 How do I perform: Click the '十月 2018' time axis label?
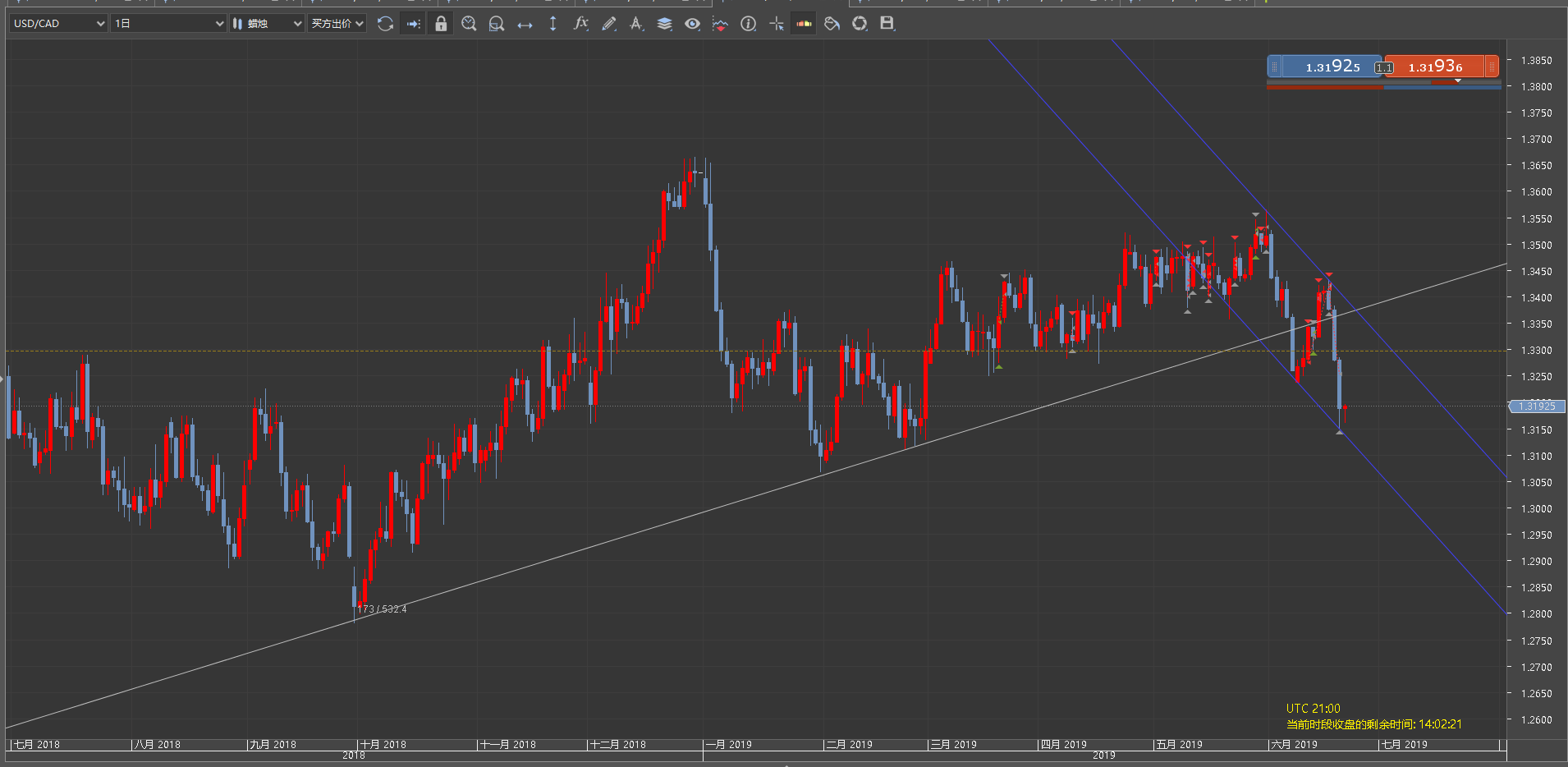383,745
